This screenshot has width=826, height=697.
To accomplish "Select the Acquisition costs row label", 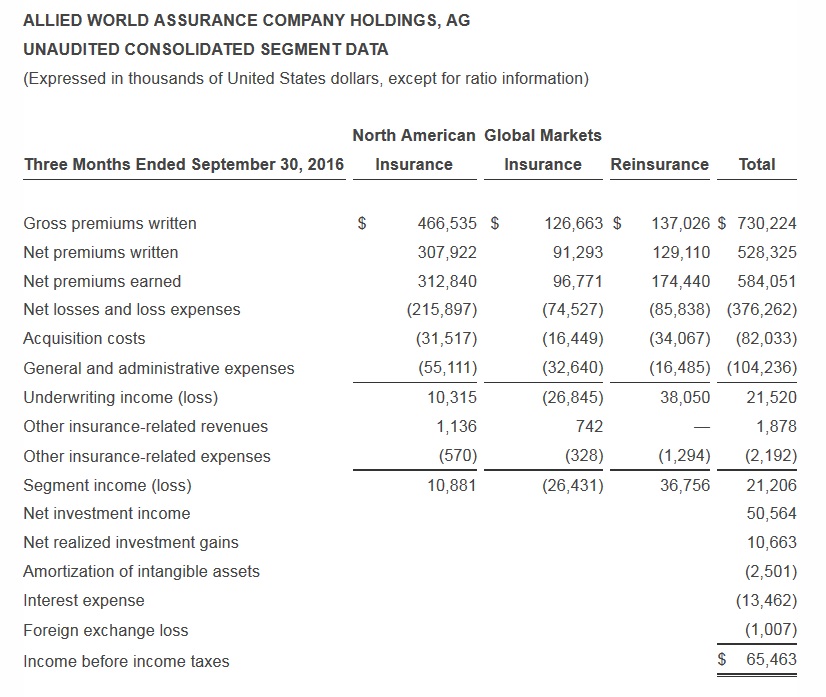I will click(84, 338).
